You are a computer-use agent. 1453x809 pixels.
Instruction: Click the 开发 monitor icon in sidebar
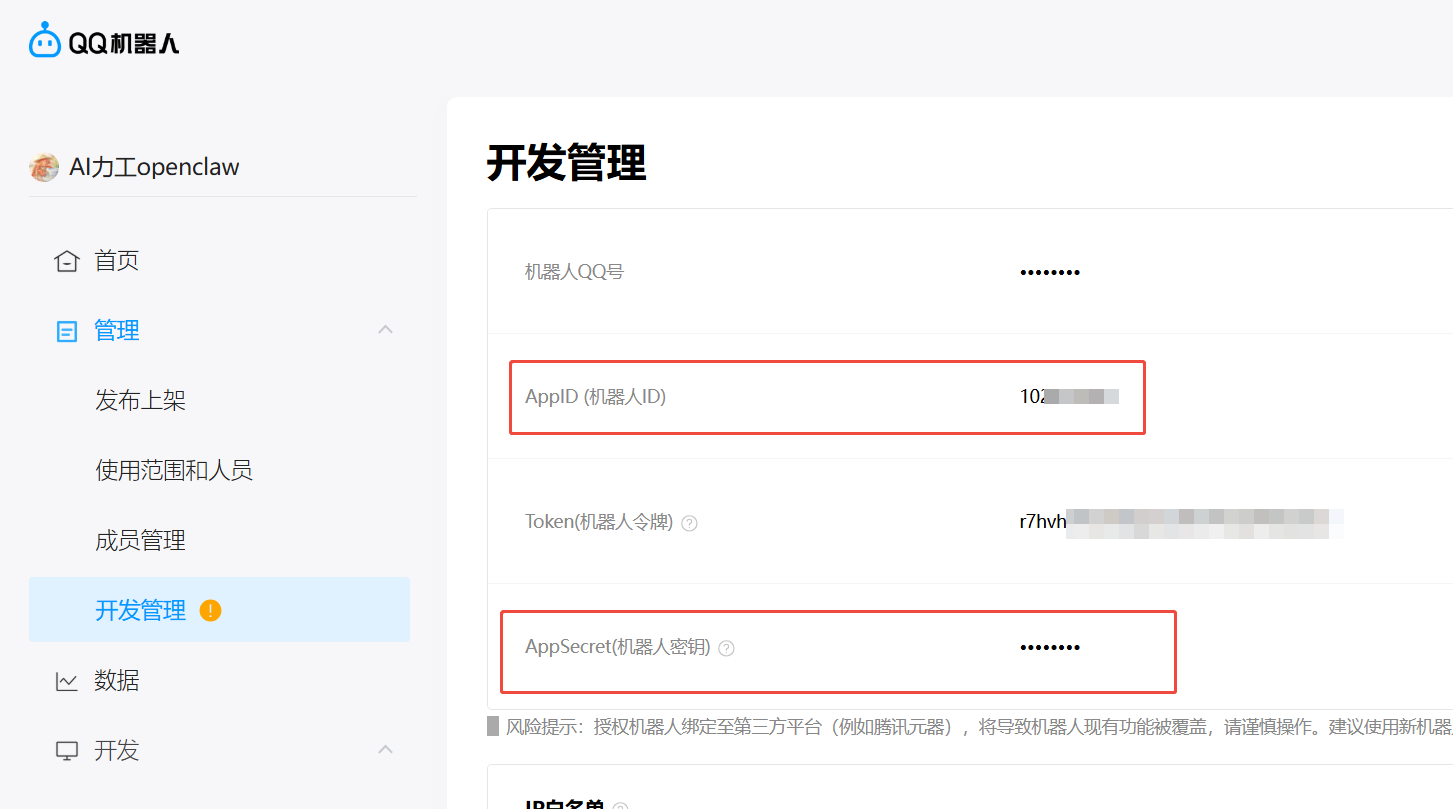click(66, 751)
